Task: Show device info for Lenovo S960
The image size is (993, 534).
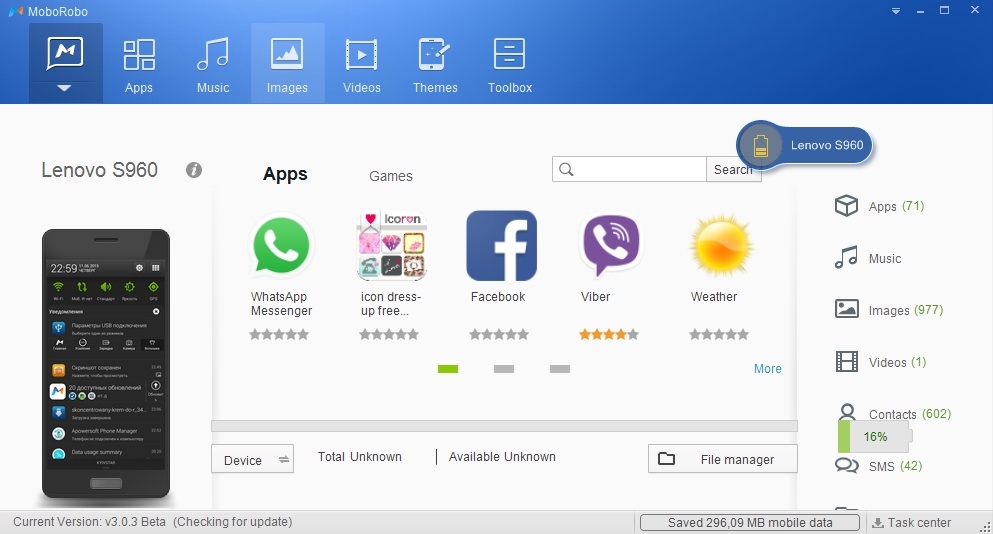Action: click(x=194, y=170)
